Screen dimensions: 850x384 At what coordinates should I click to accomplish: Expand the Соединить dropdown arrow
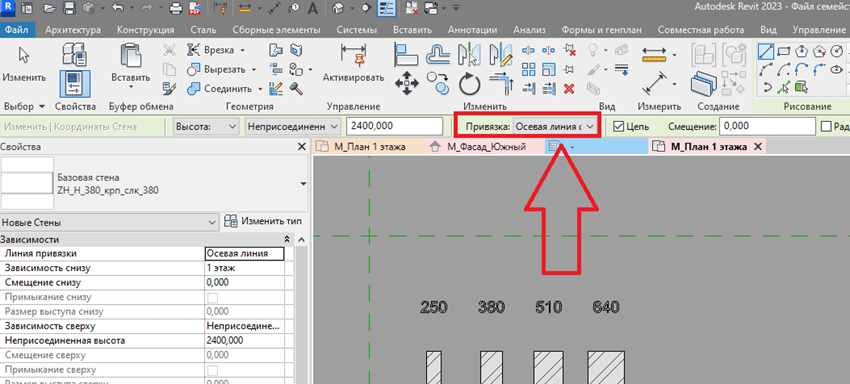click(x=260, y=89)
